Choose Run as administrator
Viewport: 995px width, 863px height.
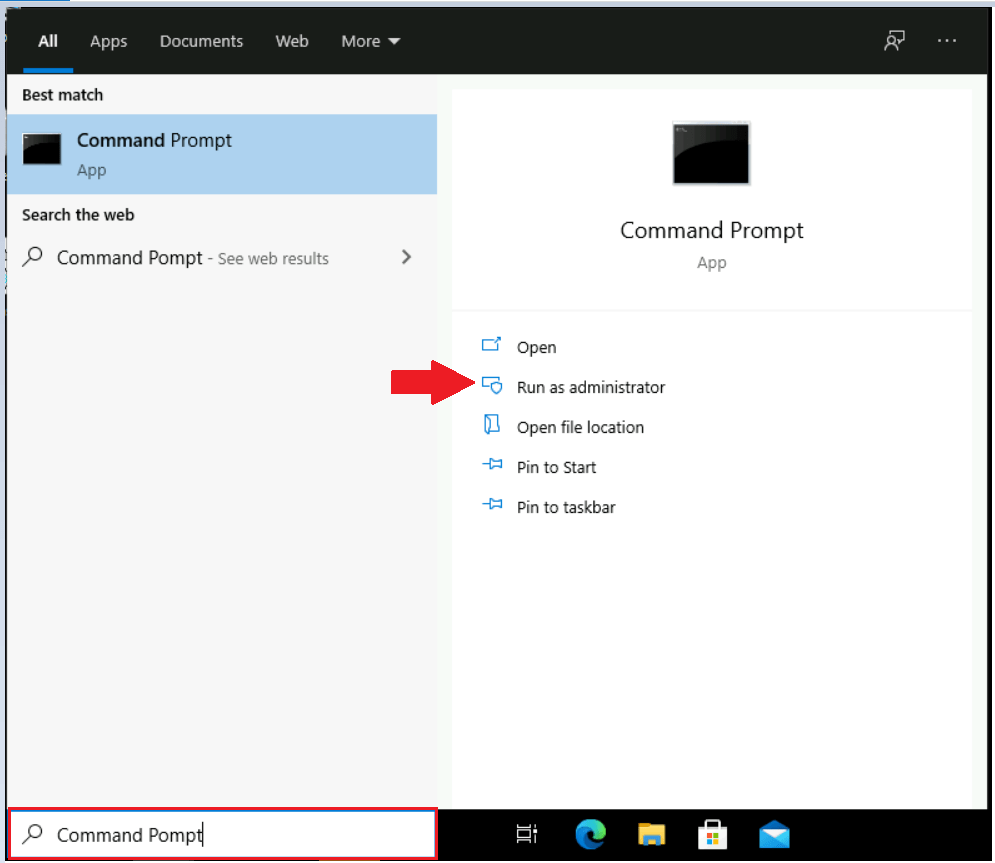pos(590,387)
